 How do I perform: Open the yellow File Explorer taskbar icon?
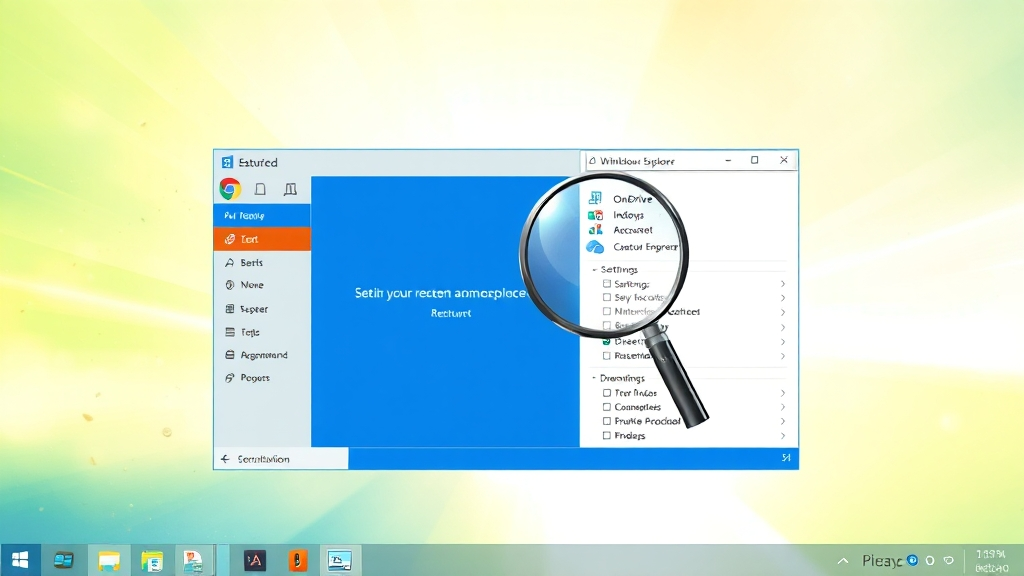click(109, 561)
